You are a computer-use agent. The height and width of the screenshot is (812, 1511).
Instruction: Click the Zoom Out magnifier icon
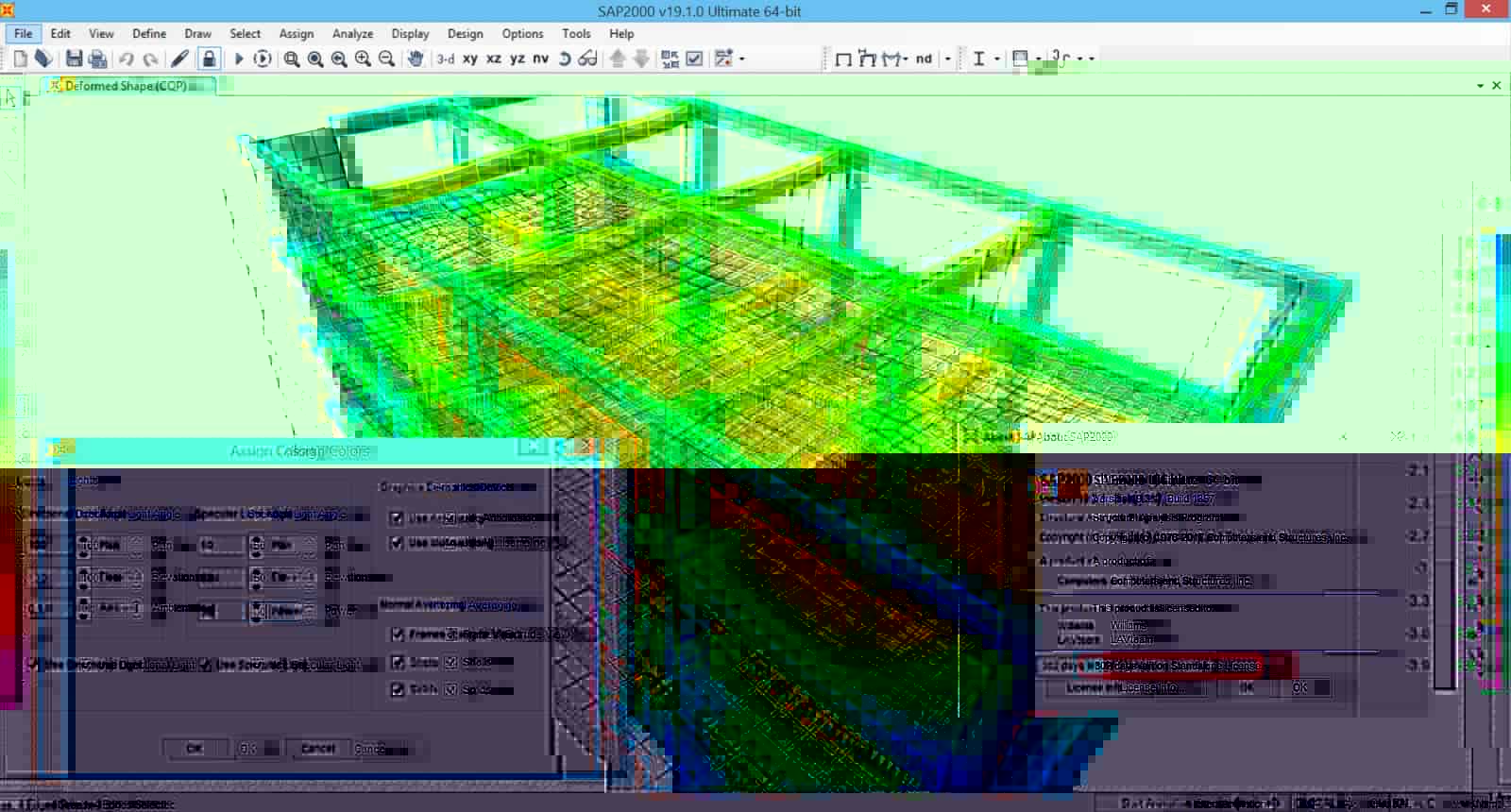[x=386, y=59]
